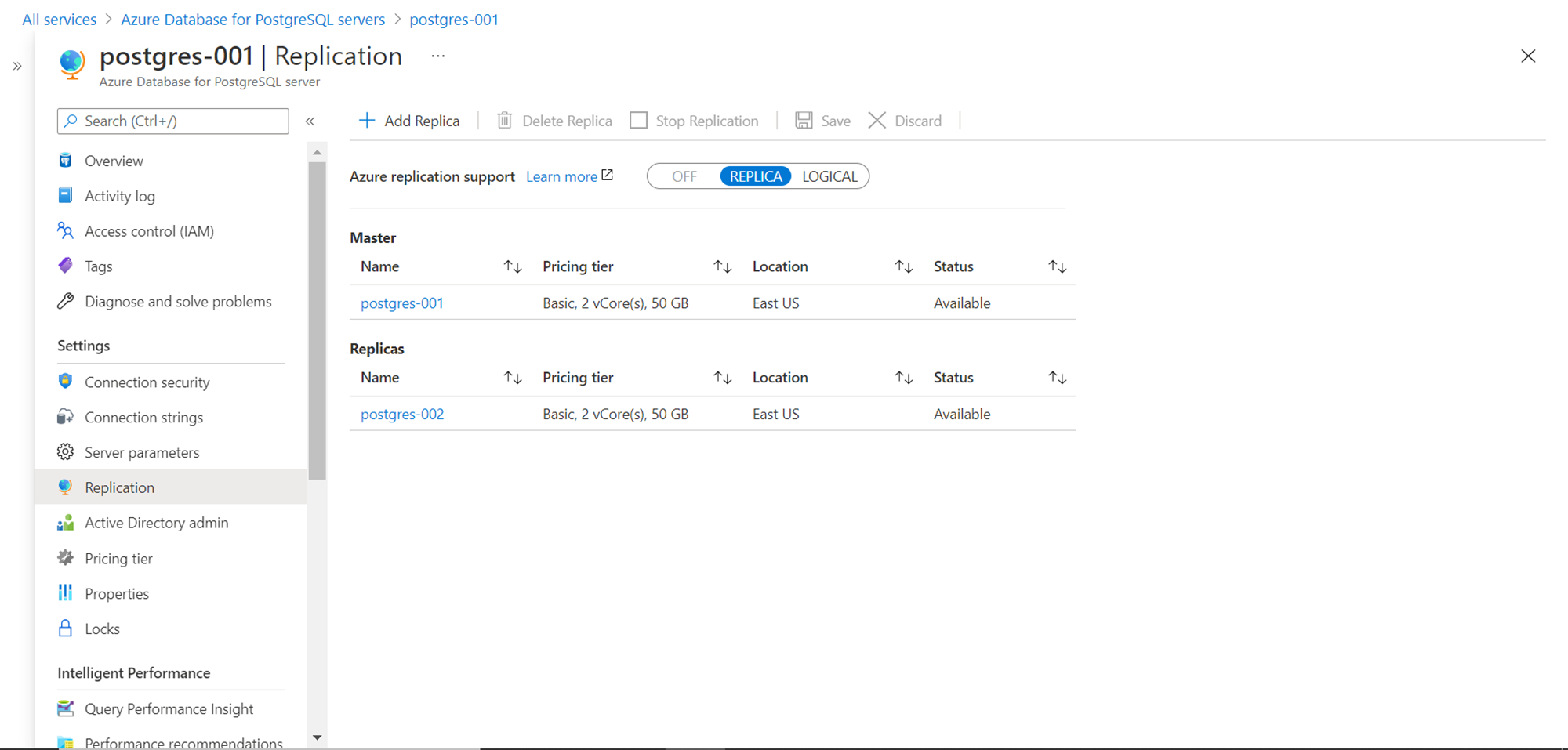
Task: Click the Connection security shield icon
Action: click(x=66, y=382)
